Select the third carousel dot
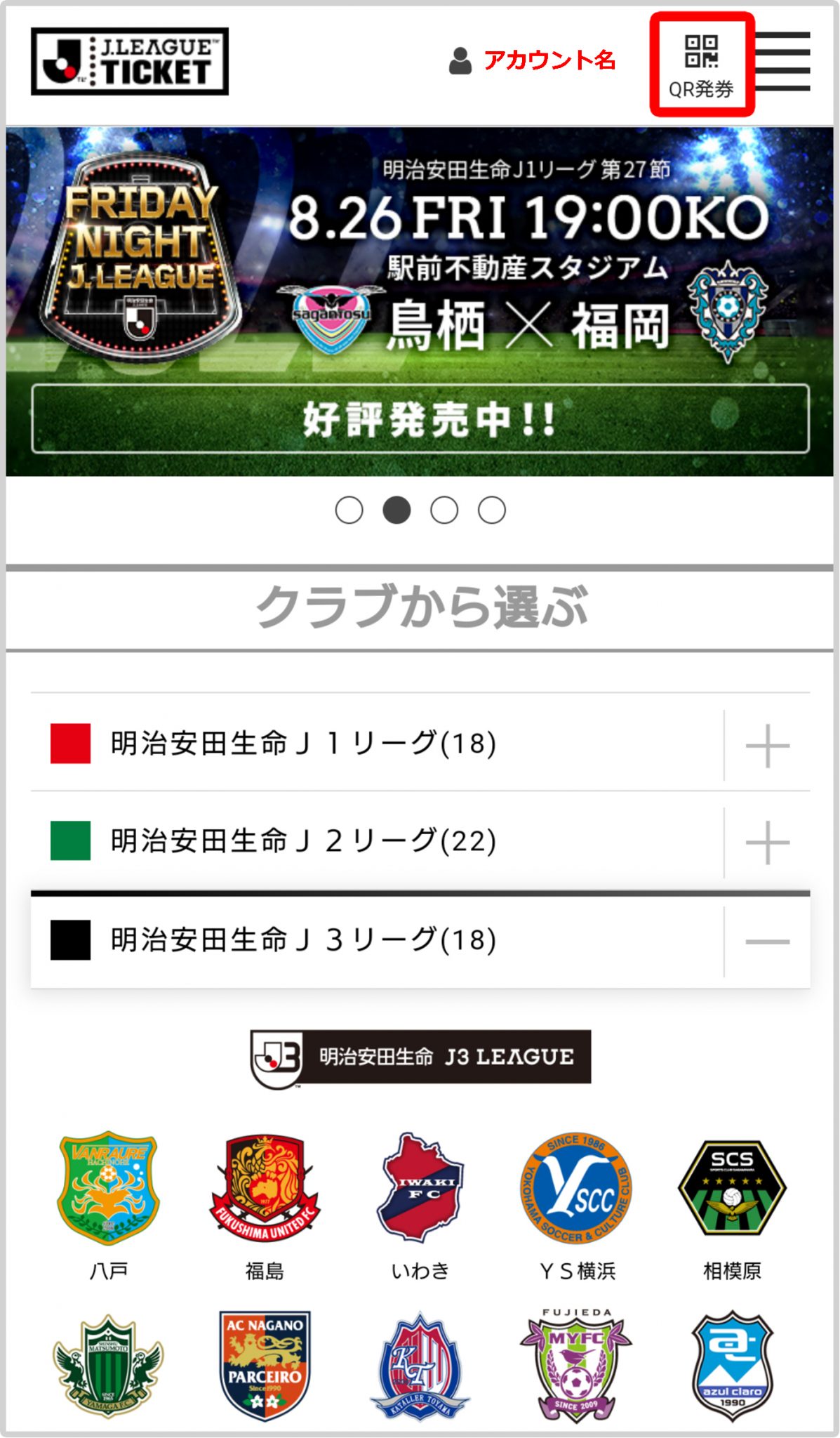The image size is (840, 1438). click(x=444, y=510)
